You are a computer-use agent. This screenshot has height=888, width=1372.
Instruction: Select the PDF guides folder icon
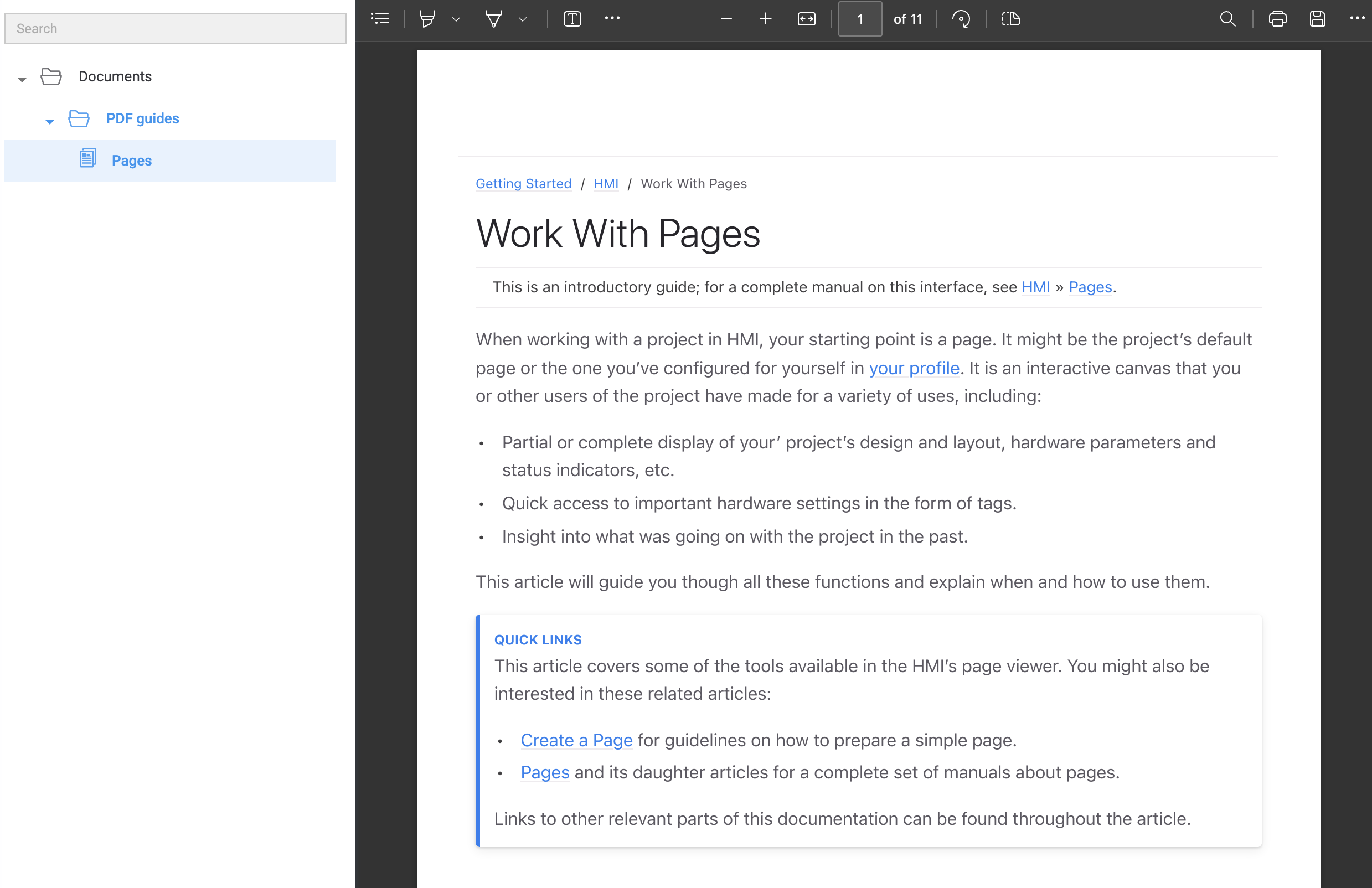tap(79, 118)
